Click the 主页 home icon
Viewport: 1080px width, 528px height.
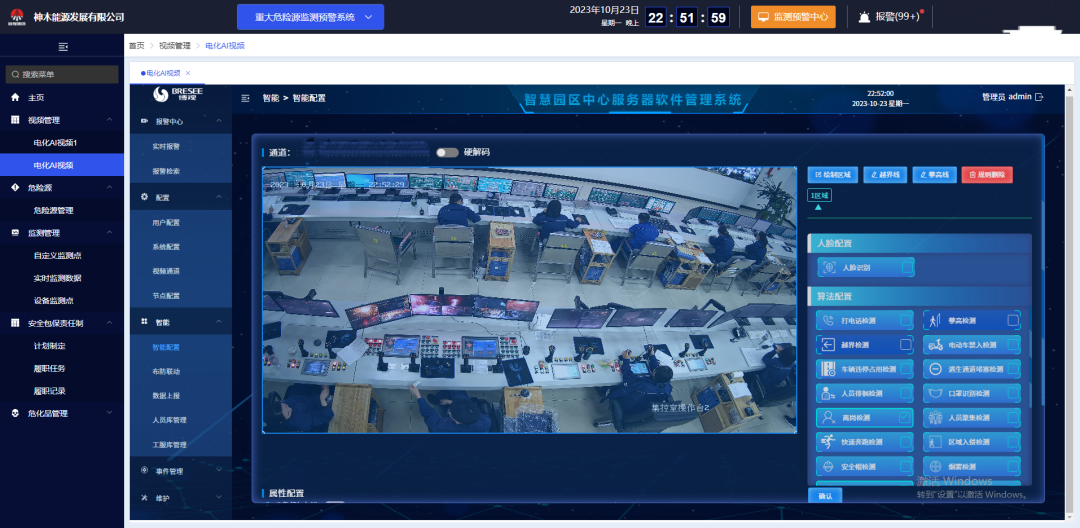pyautogui.click(x=15, y=97)
